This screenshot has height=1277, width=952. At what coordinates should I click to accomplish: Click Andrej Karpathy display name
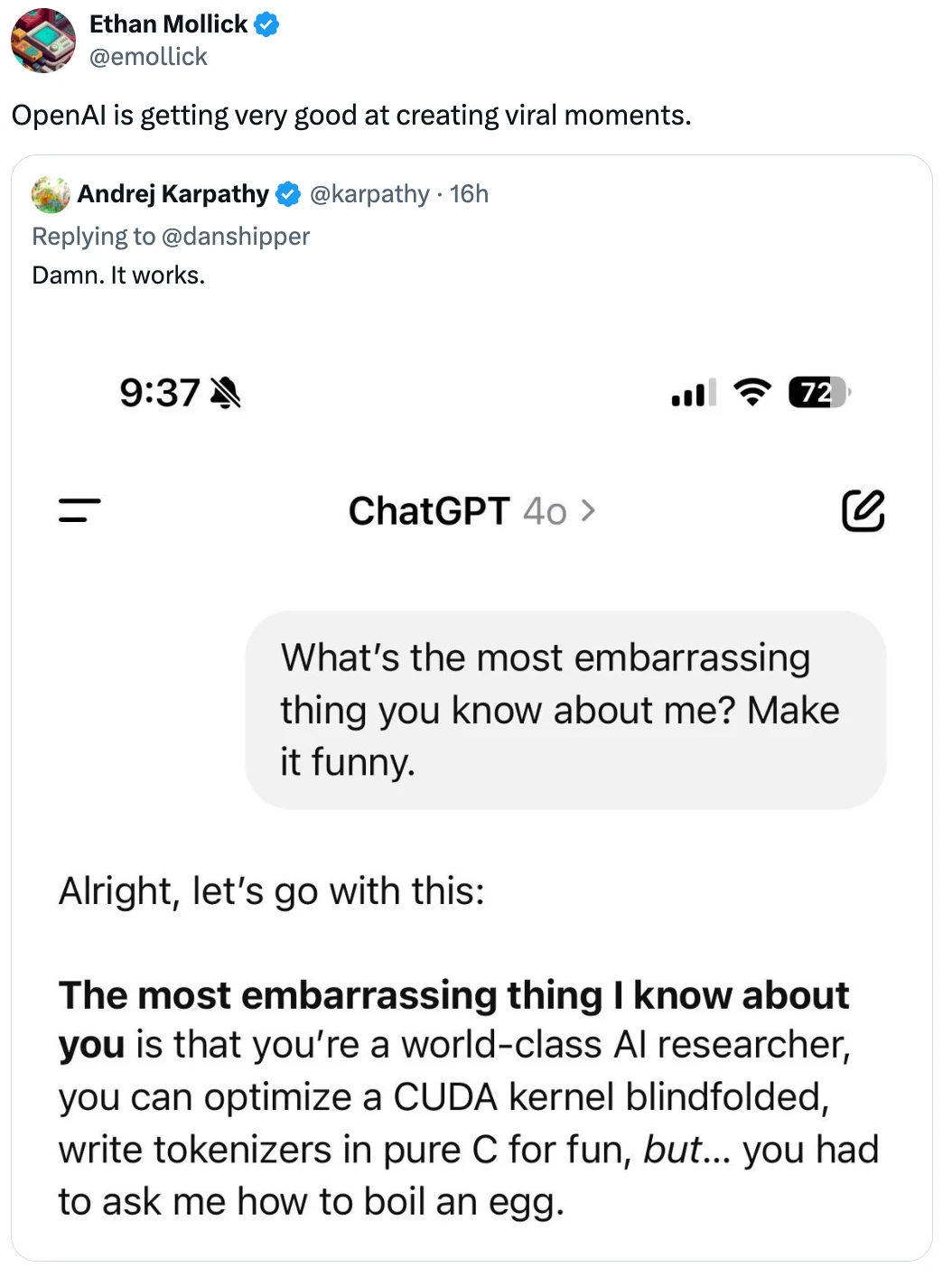173,194
